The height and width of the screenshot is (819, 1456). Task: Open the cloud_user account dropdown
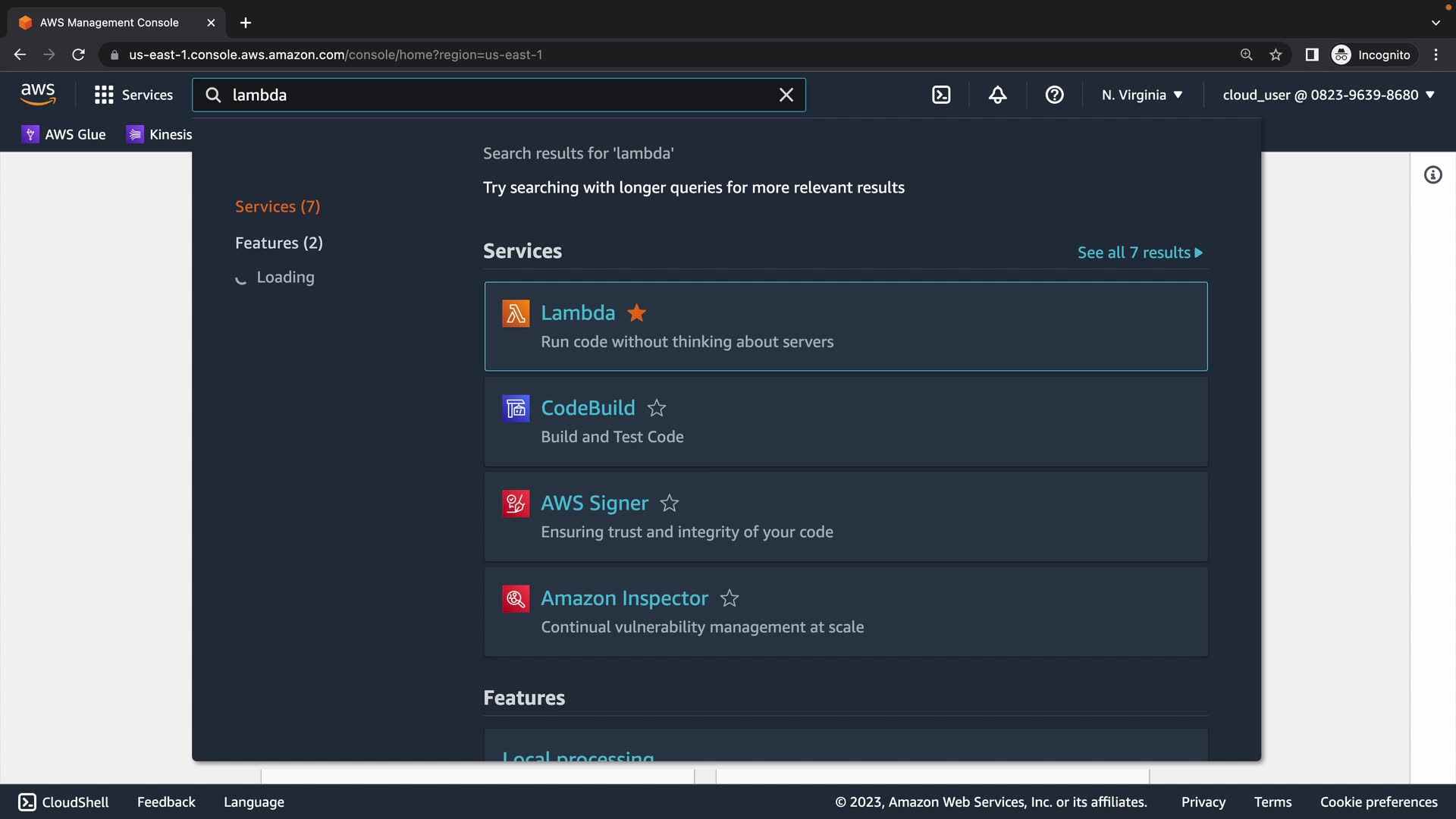(1329, 95)
